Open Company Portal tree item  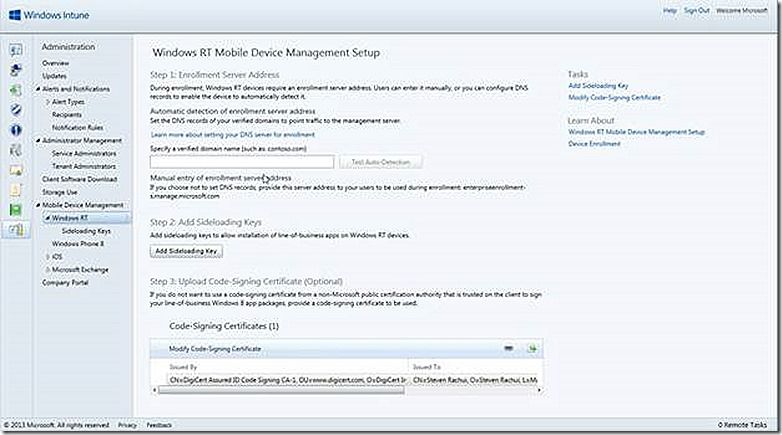click(65, 282)
